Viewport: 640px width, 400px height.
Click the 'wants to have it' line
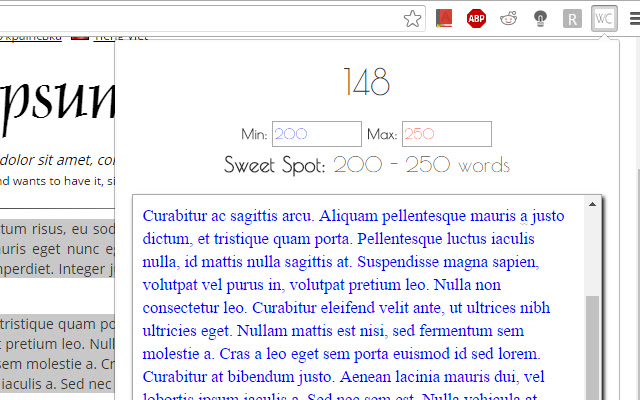57,181
